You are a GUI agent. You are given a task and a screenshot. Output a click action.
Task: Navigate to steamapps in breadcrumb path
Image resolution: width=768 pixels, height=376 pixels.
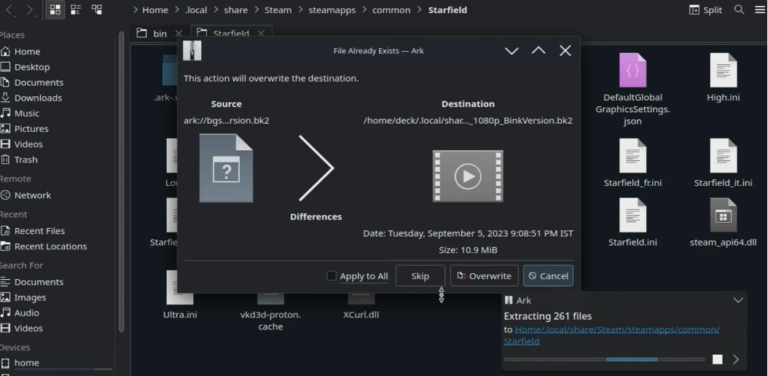pos(332,10)
